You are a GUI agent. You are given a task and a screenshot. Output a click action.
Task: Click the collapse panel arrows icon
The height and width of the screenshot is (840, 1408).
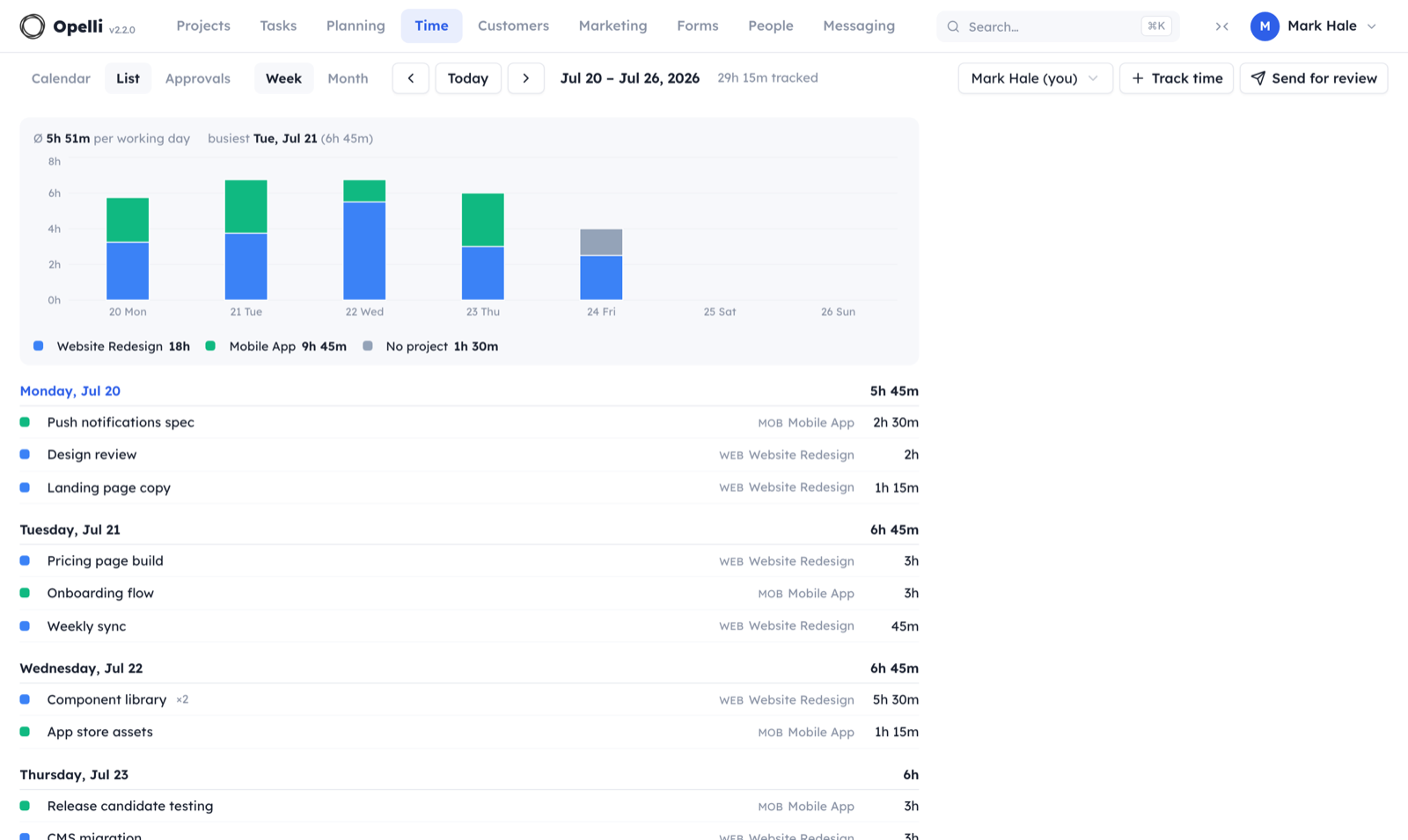[1221, 26]
